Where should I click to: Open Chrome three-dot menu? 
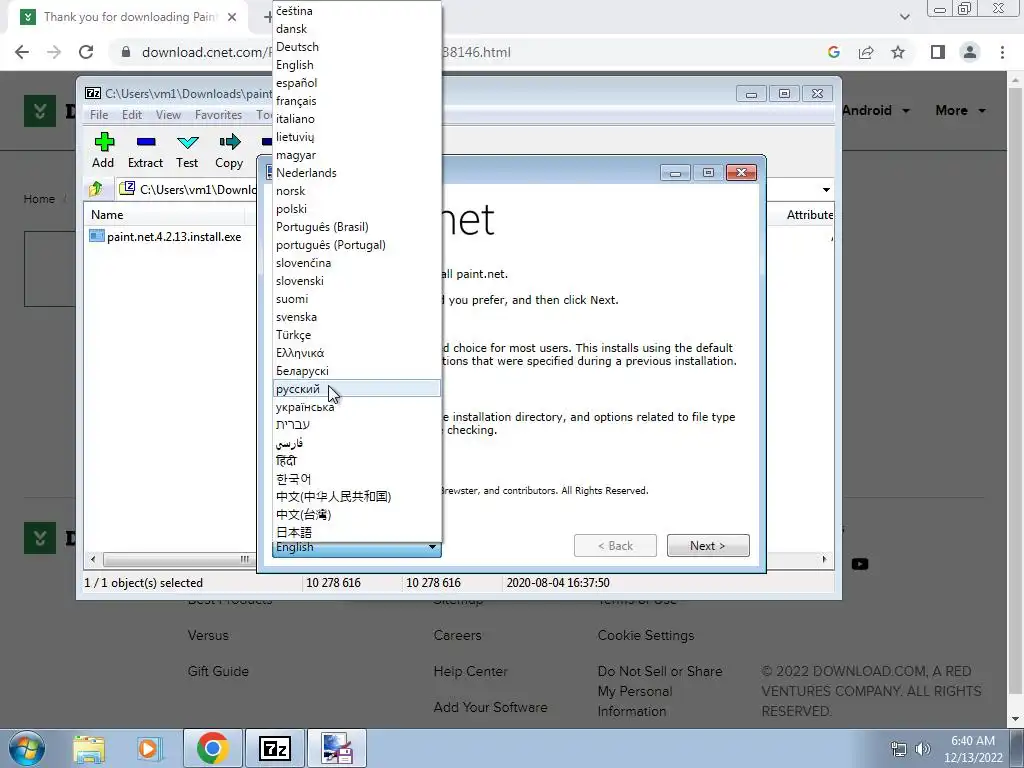coord(1002,52)
